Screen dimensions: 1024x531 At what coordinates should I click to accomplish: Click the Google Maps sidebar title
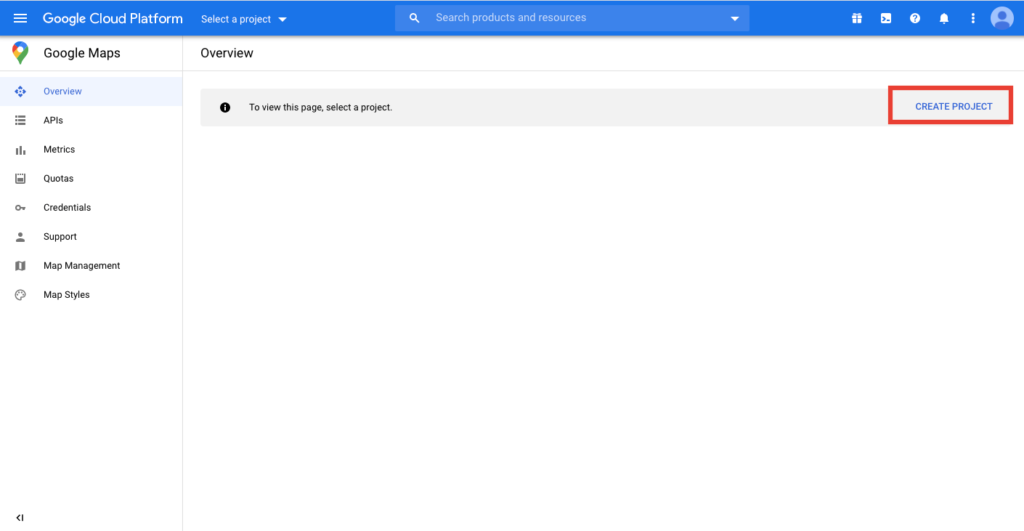pos(82,53)
